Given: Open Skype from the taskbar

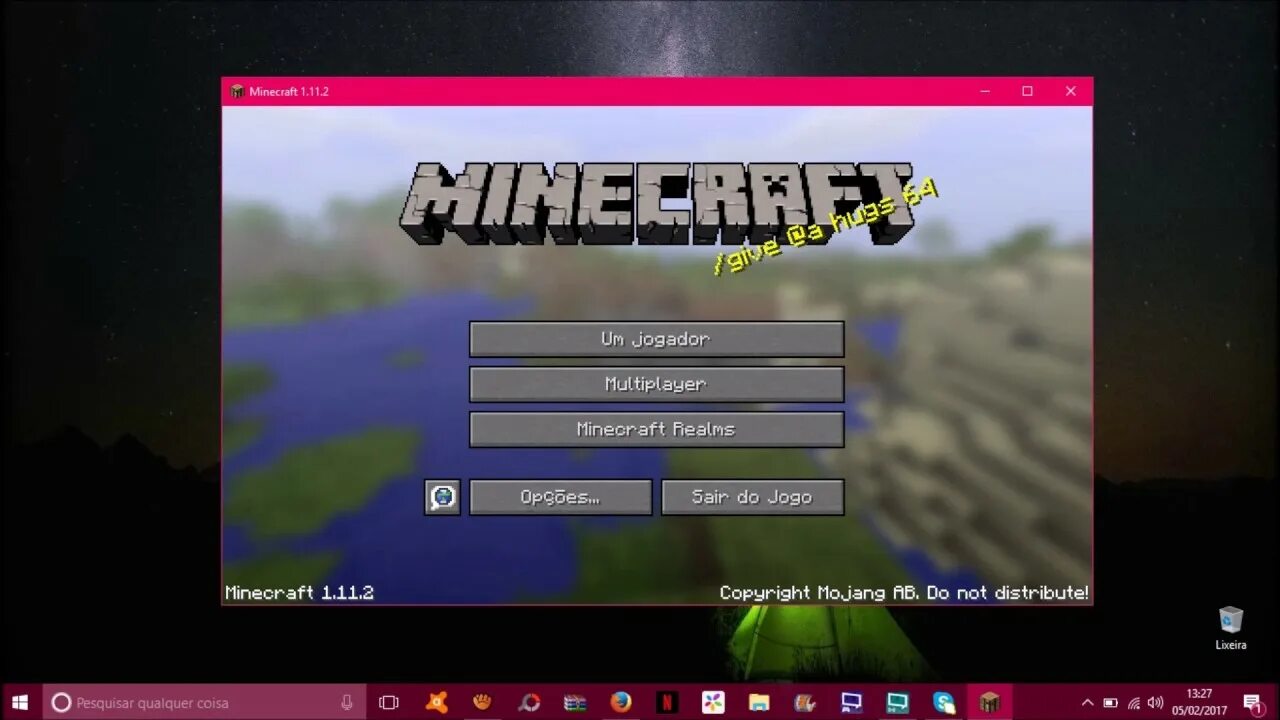Looking at the screenshot, I should [x=943, y=703].
